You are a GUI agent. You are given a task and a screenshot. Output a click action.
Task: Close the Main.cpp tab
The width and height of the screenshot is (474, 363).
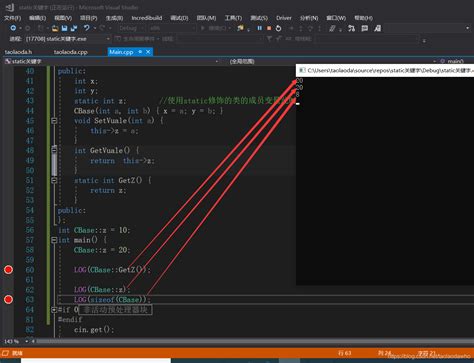pyautogui.click(x=148, y=52)
